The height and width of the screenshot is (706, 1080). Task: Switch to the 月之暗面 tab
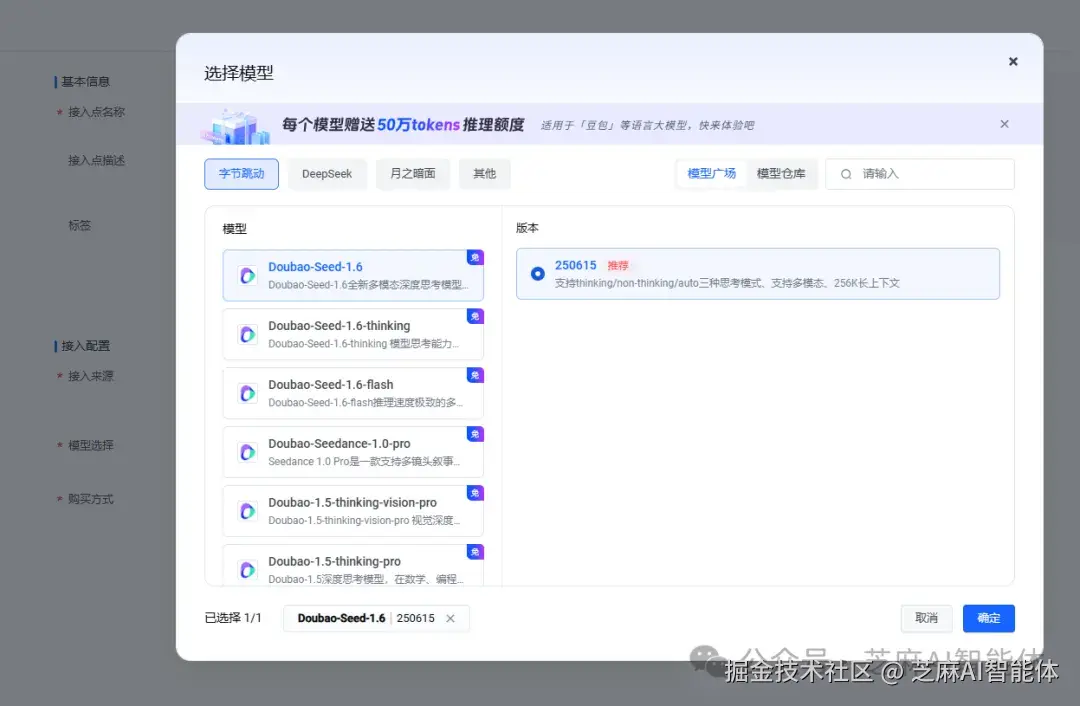coord(412,173)
